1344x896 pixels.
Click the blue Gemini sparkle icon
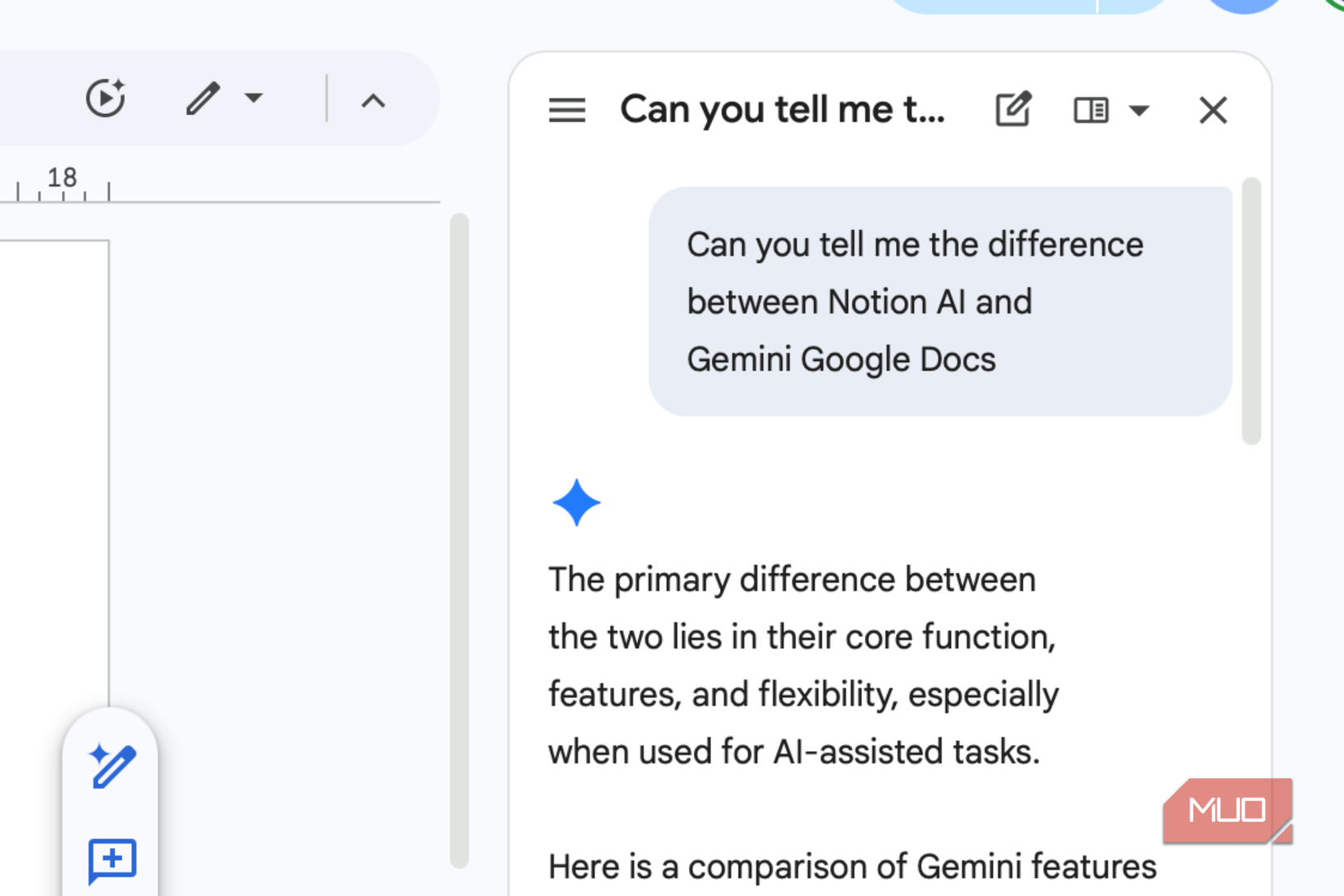click(576, 503)
